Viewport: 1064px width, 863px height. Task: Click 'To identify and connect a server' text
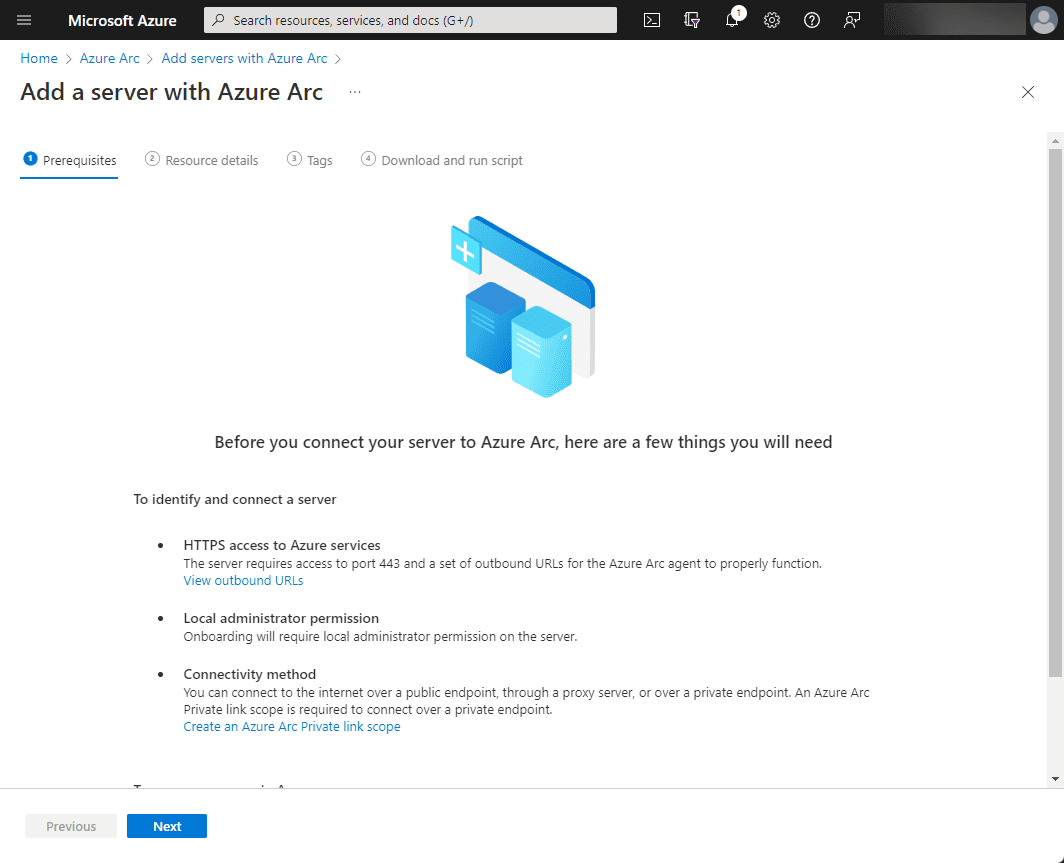click(235, 499)
